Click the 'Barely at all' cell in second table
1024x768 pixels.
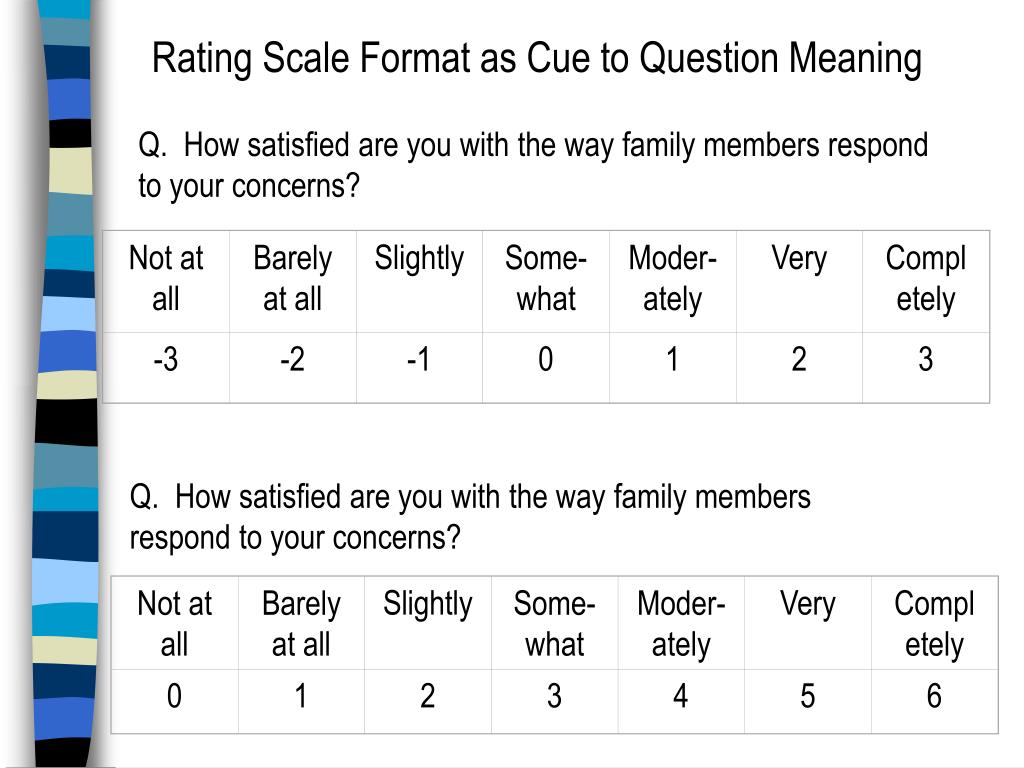(301, 623)
